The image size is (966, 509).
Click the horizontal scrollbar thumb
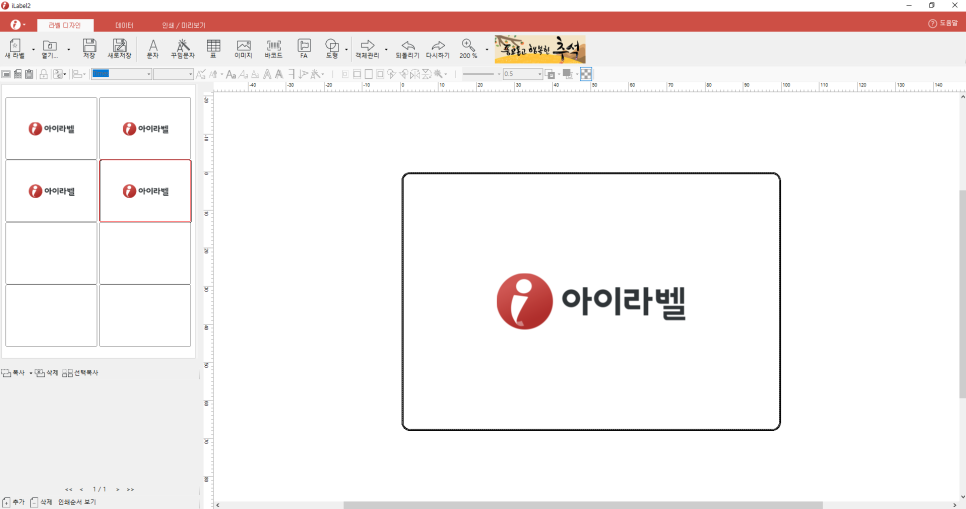click(583, 505)
